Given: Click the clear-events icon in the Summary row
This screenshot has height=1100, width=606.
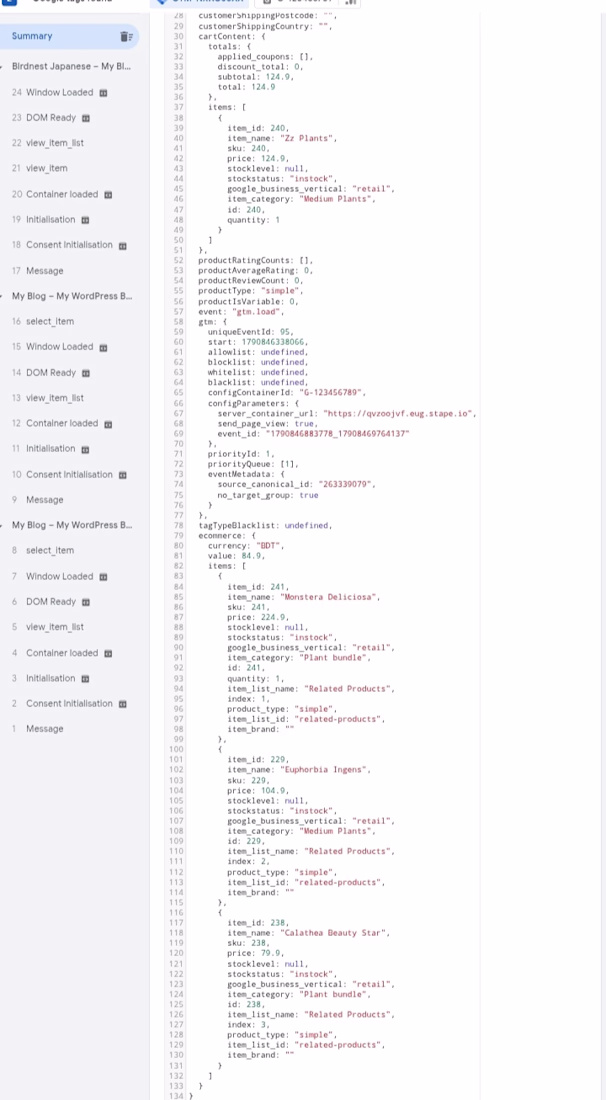Looking at the screenshot, I should 126,36.
